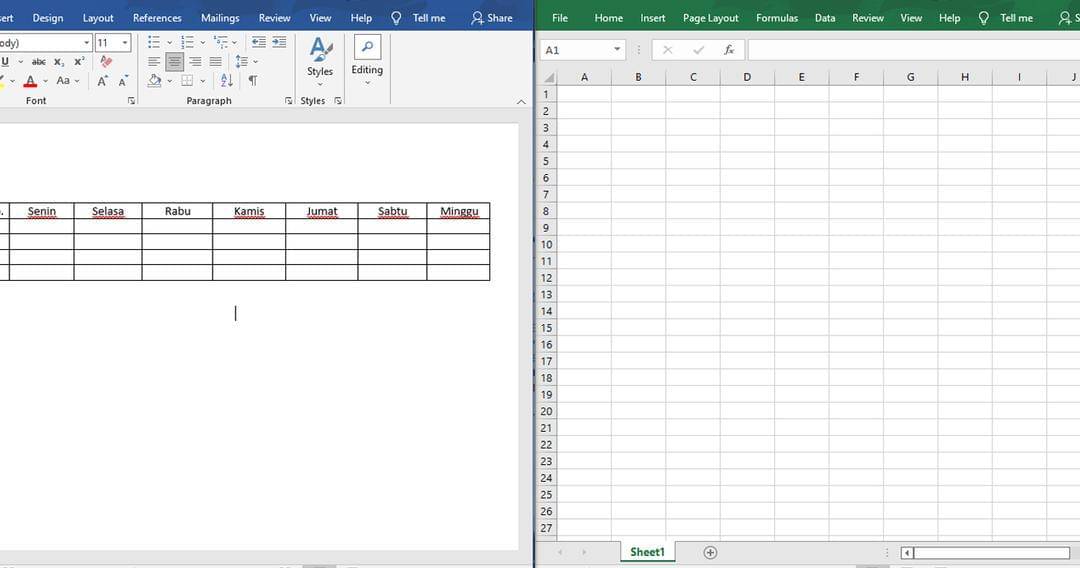Click the Sort icon in Paragraph group

coord(226,80)
